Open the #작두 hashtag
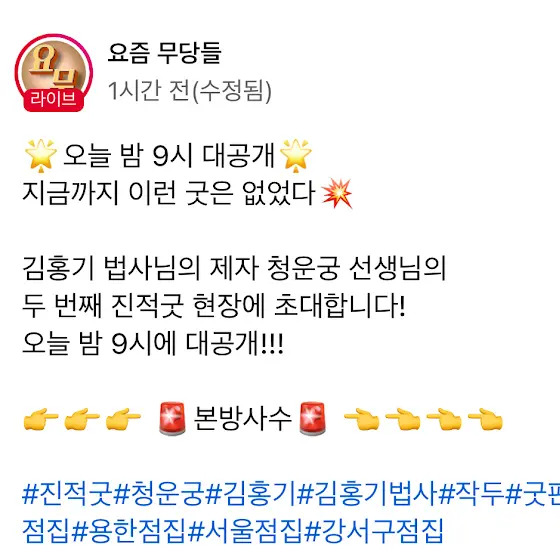This screenshot has width=560, height=560. [x=472, y=494]
